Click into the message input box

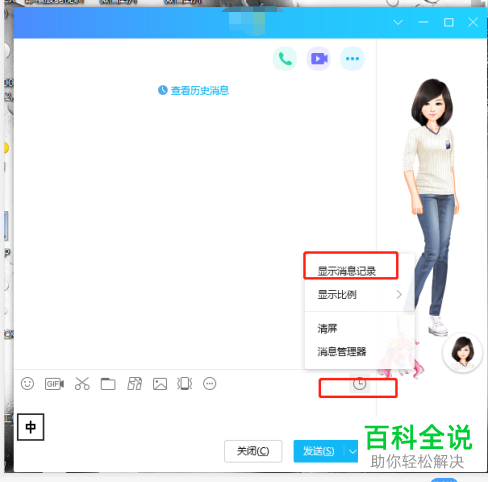pos(195,417)
